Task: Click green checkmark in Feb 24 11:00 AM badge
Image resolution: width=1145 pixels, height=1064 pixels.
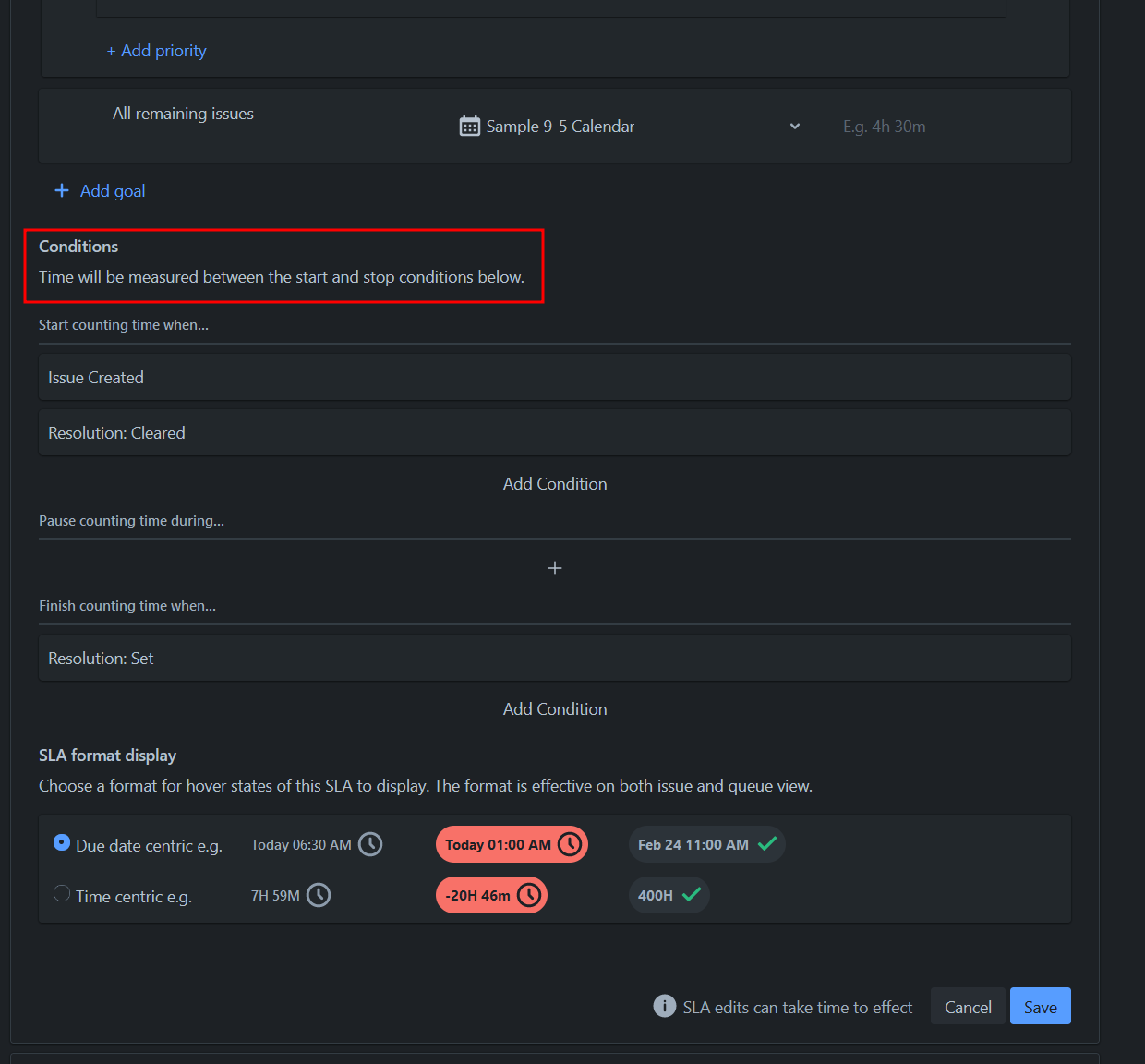Action: 766,844
